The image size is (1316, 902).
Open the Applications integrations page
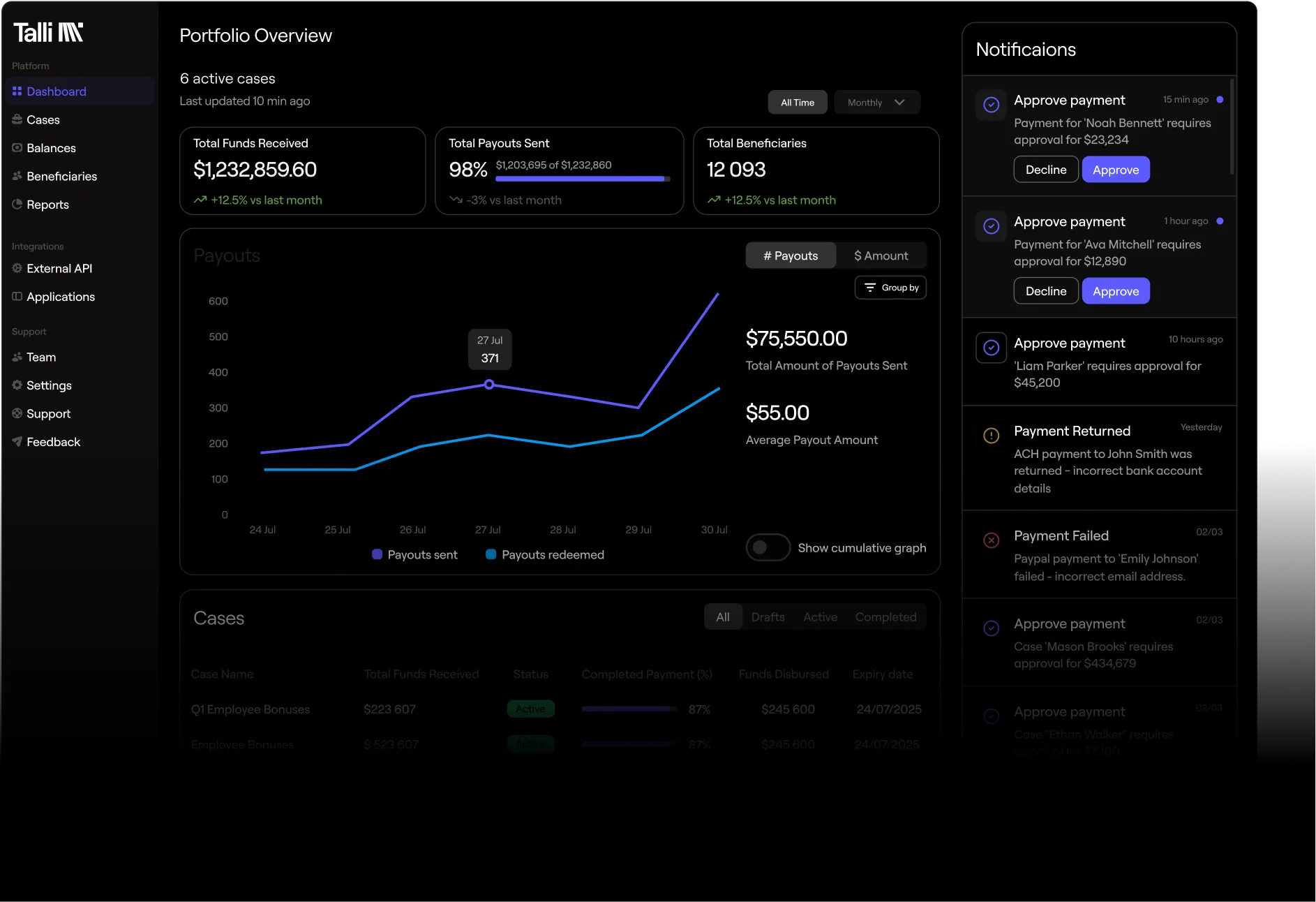[x=60, y=297]
